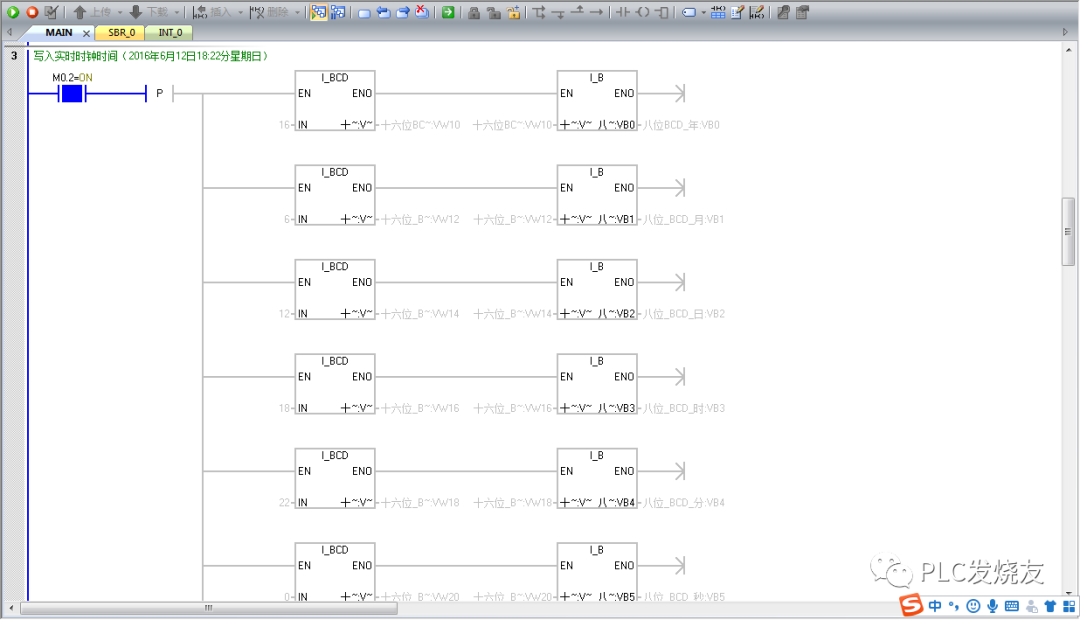Screen dimensions: 1080x620
Task: Toggle Sogou punctuation mode
Action: tap(953, 606)
